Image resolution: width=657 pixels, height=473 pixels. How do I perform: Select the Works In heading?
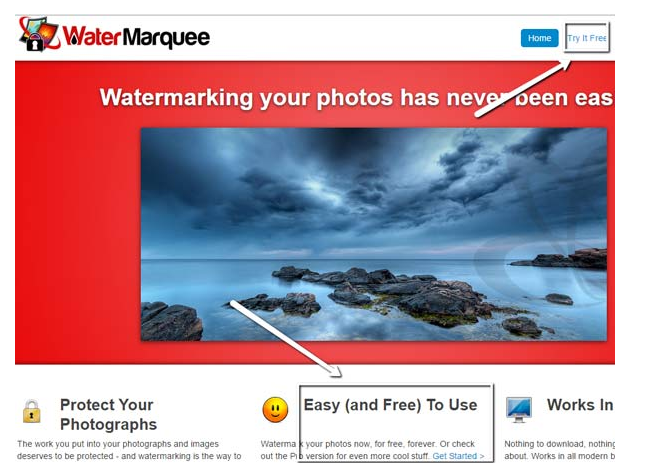580,405
